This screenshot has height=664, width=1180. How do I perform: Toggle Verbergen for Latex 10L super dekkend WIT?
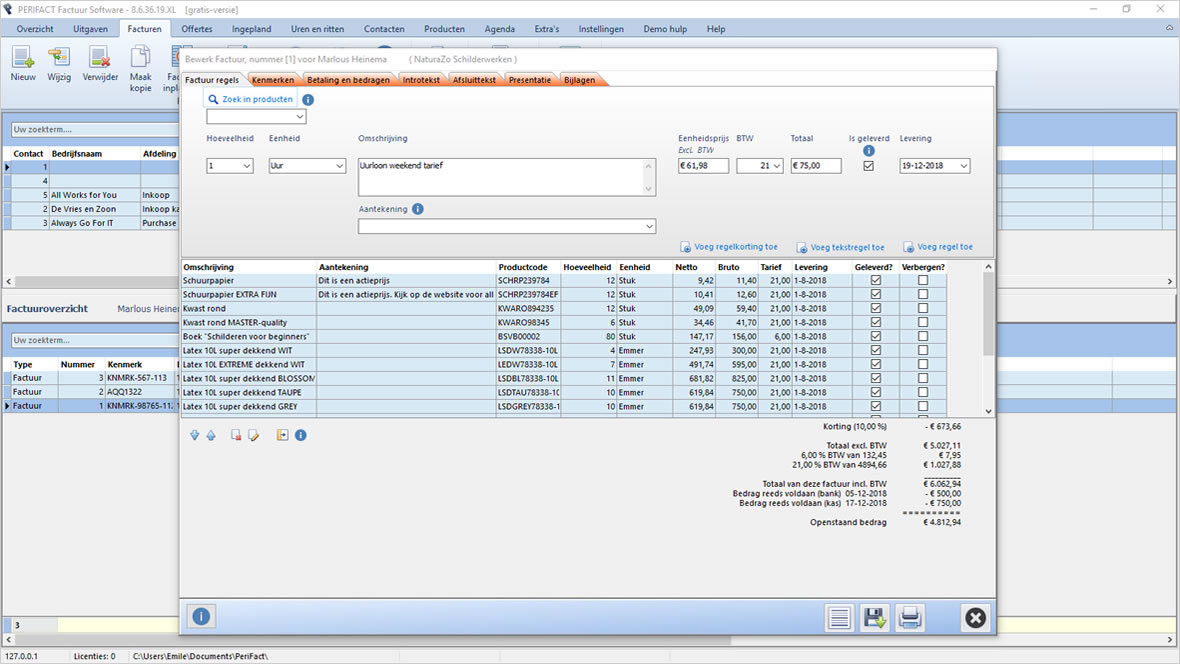click(923, 350)
